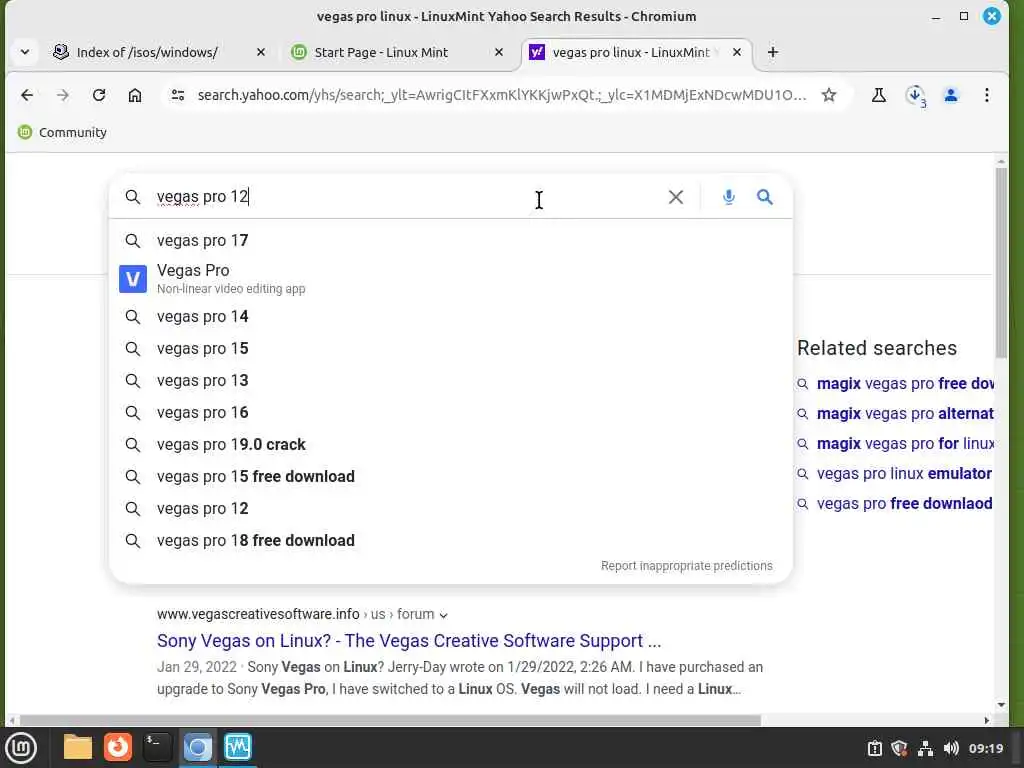Choose suggestion vegas pro 15
This screenshot has height=768, width=1024.
[x=451, y=349]
